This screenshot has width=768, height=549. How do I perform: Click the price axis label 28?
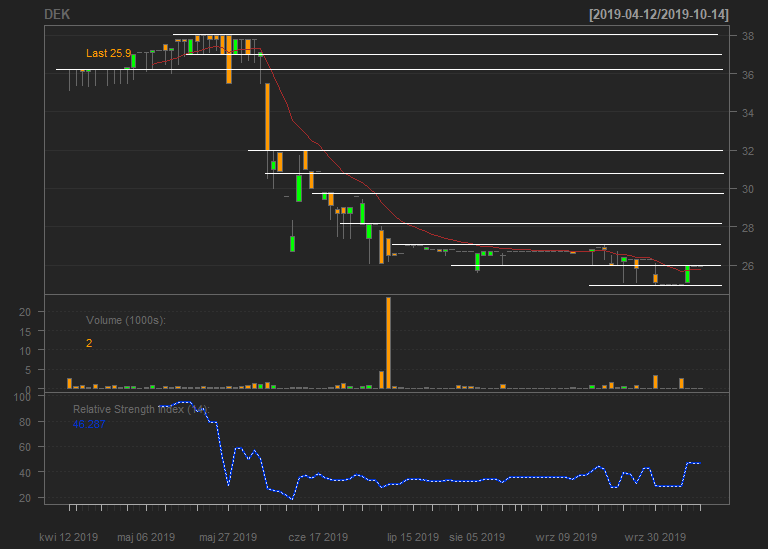pyautogui.click(x=747, y=227)
